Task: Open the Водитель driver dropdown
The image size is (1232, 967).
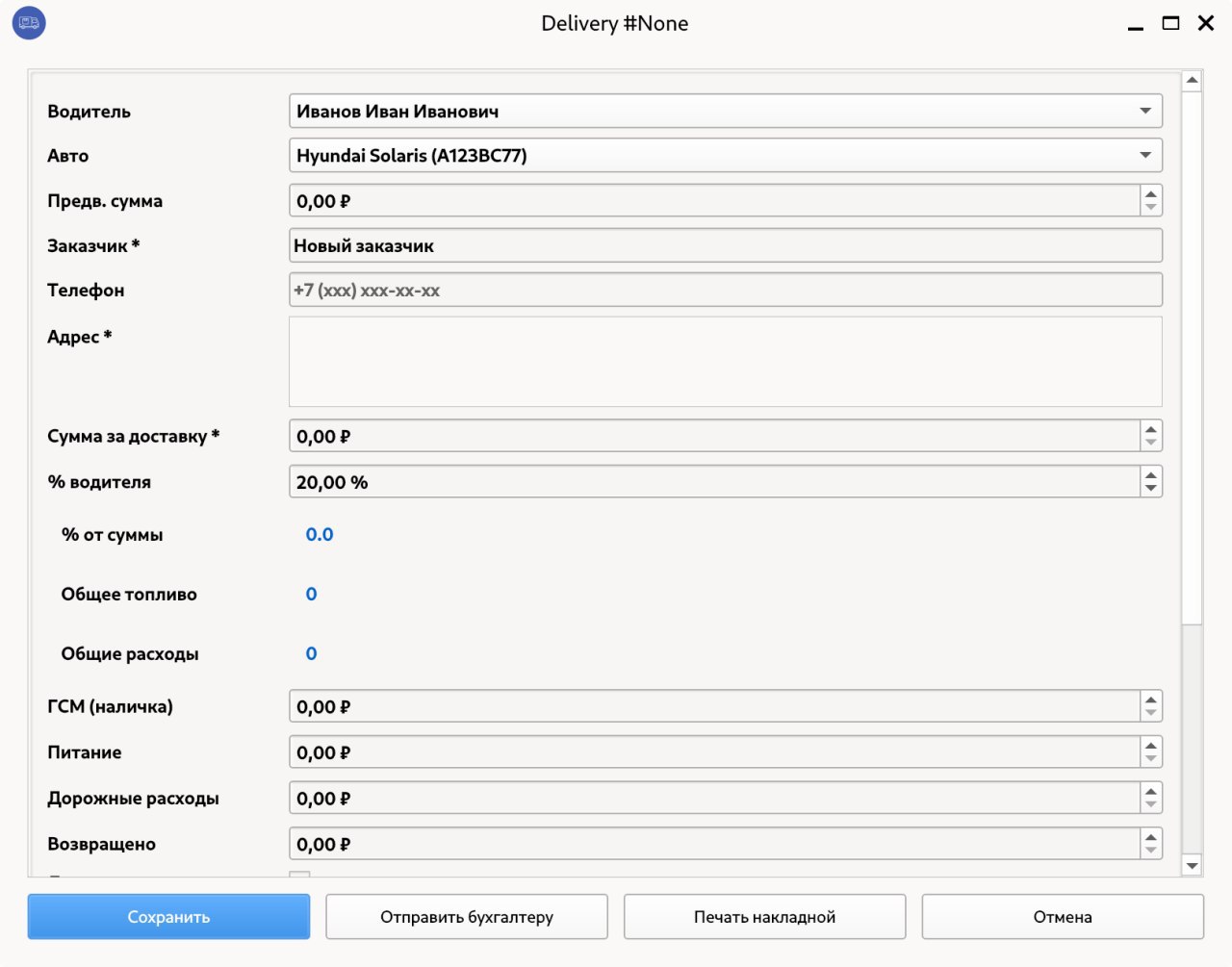Action: coord(1144,111)
